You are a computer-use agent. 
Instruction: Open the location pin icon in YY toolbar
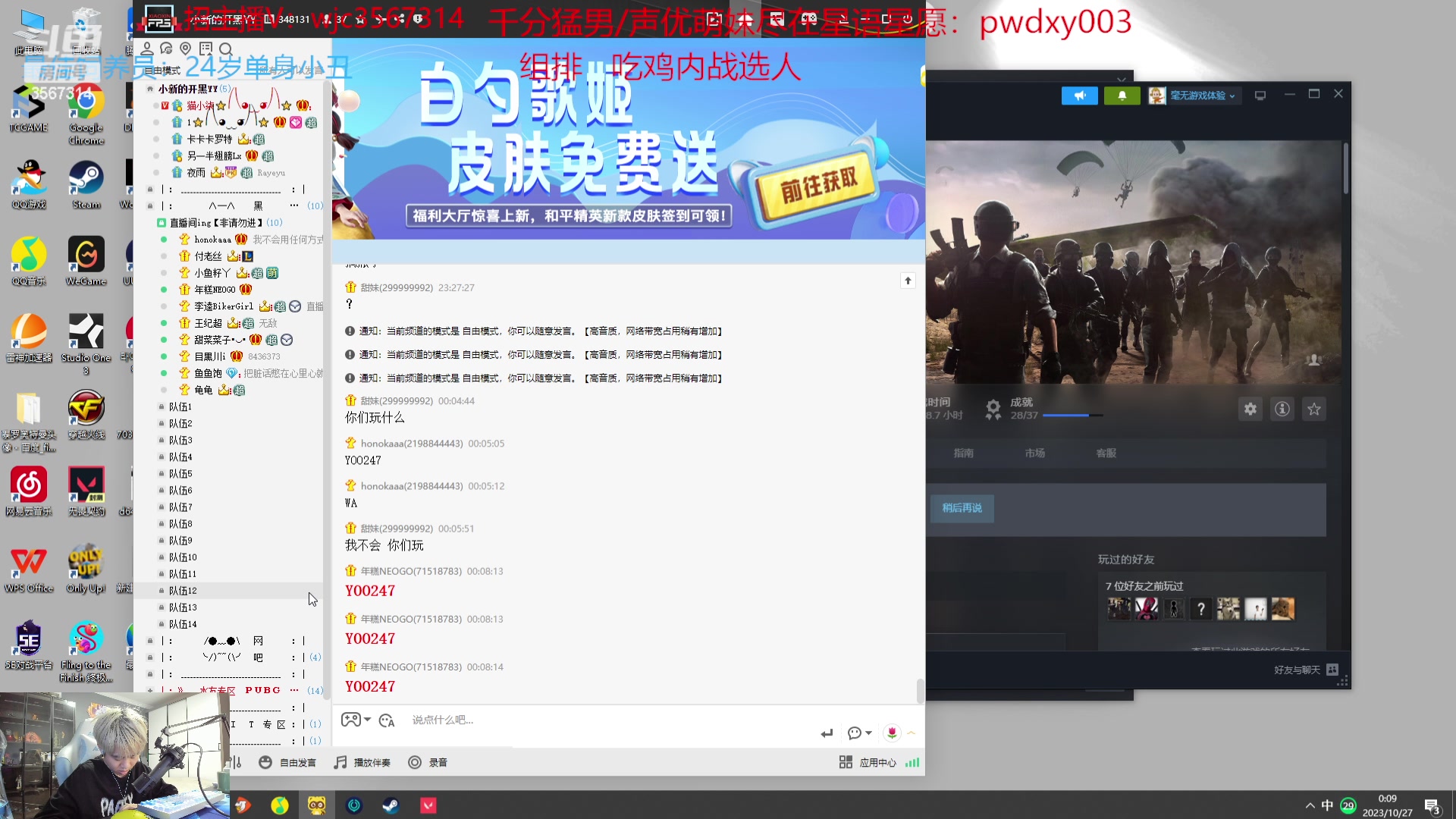click(x=185, y=49)
